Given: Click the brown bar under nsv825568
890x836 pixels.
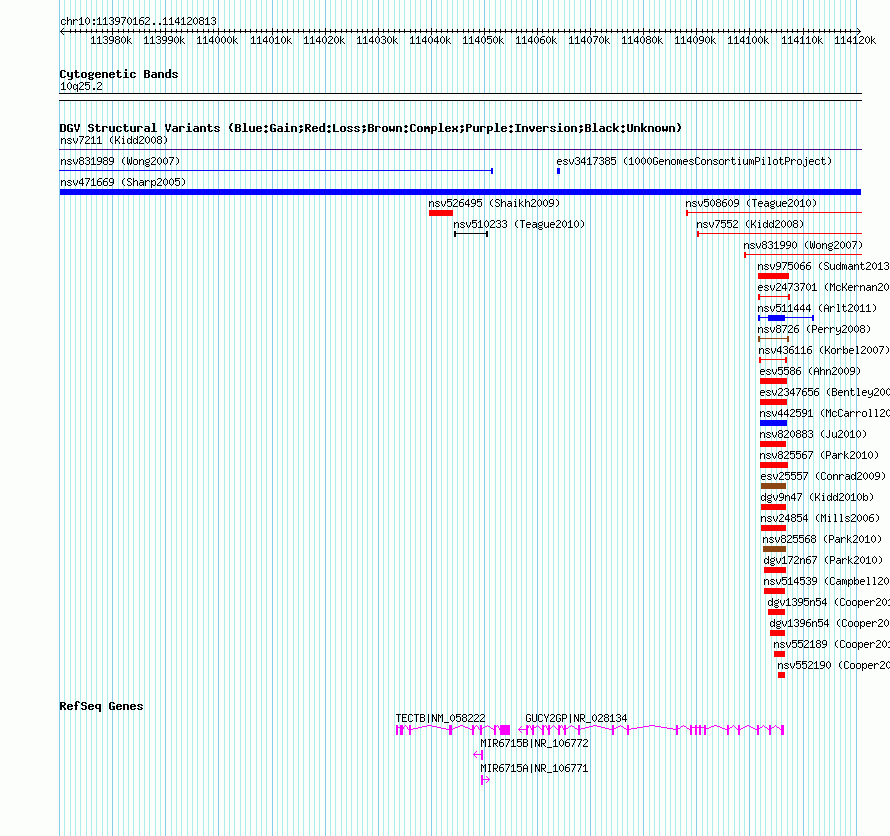Looking at the screenshot, I should click(774, 549).
